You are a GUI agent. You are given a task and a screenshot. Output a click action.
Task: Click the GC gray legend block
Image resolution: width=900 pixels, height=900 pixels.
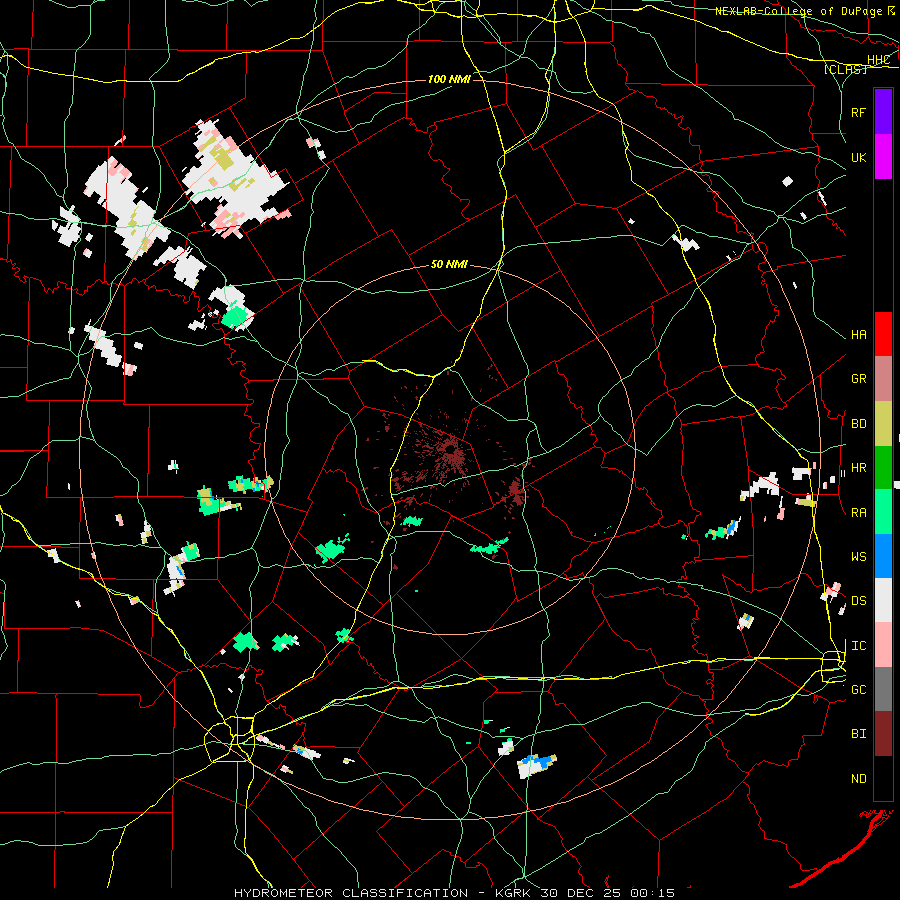pyautogui.click(x=883, y=689)
